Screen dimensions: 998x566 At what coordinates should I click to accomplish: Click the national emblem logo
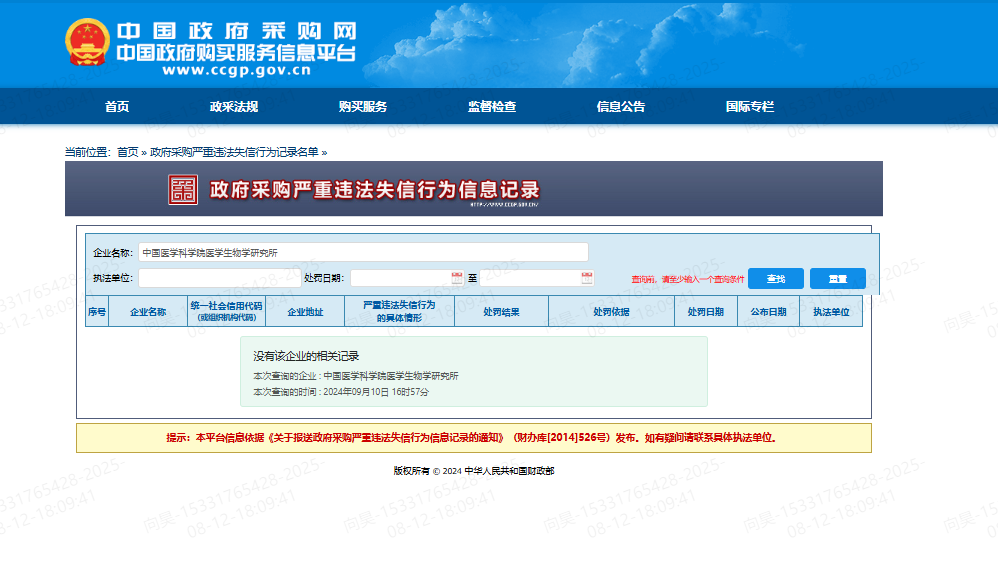tap(87, 43)
